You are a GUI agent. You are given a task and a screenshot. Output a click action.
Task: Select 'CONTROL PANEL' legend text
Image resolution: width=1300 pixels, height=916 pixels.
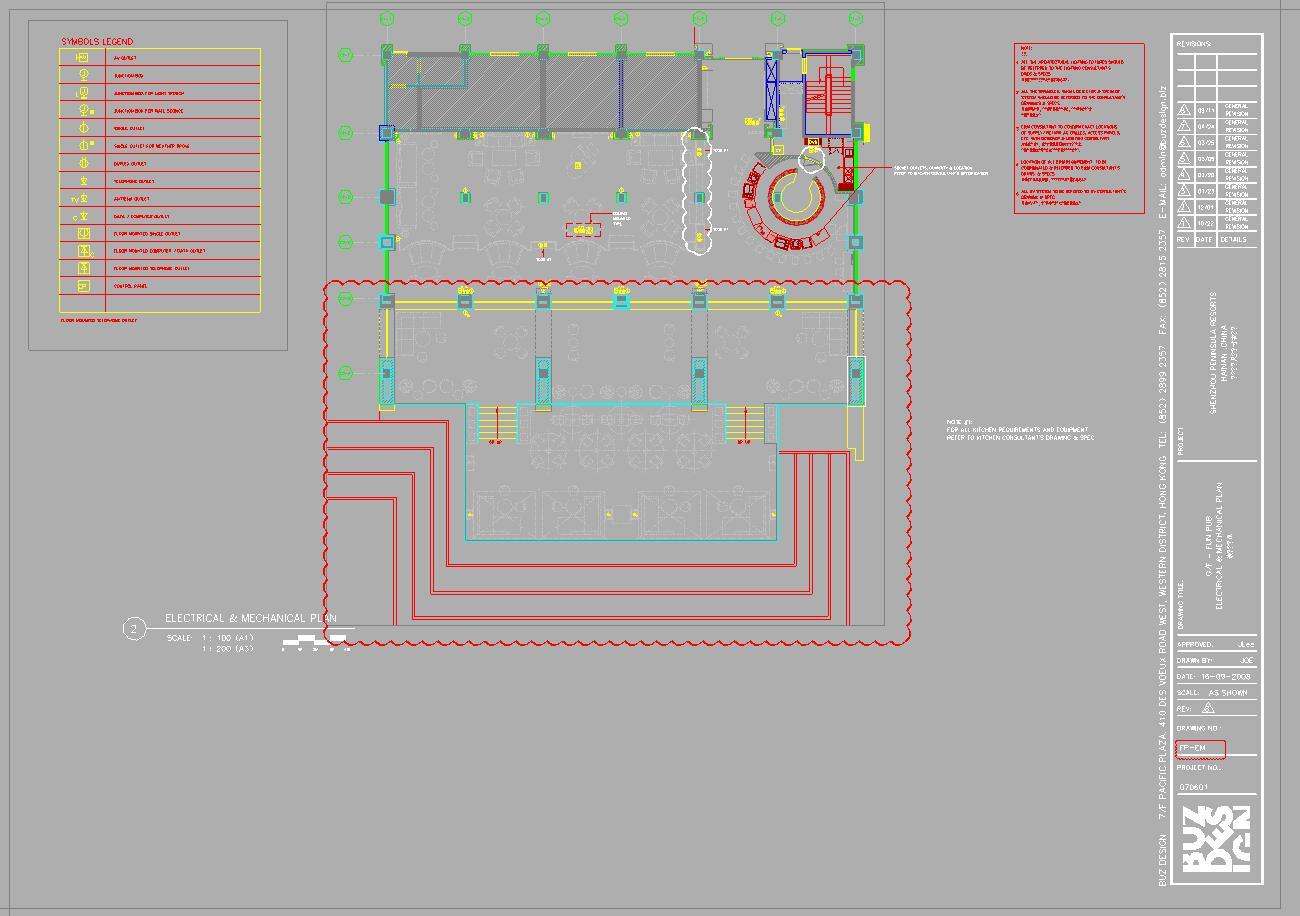[x=130, y=286]
